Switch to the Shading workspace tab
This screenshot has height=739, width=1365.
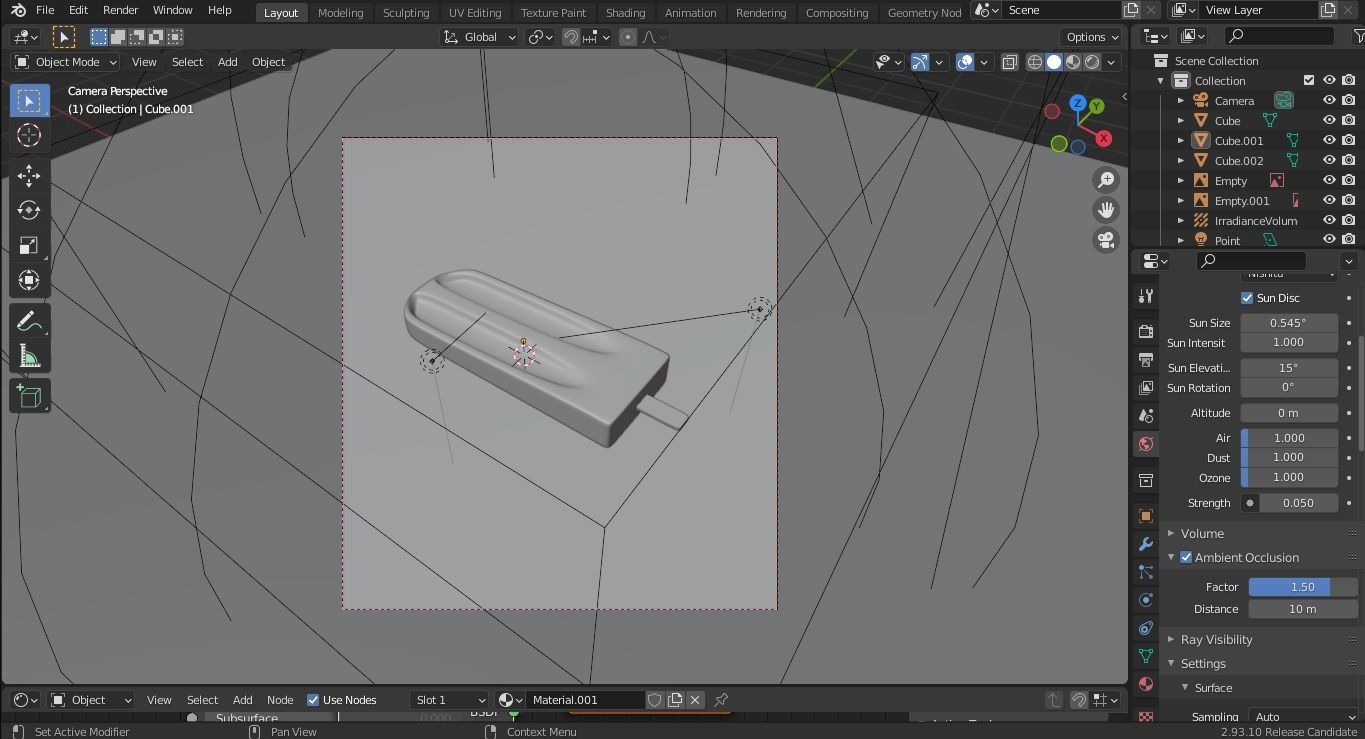tap(625, 12)
